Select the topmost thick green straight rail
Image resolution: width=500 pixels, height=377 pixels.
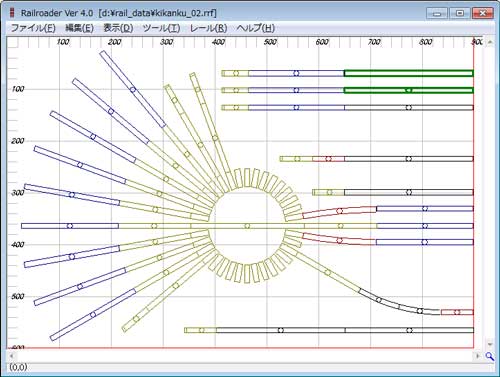pyautogui.click(x=409, y=73)
